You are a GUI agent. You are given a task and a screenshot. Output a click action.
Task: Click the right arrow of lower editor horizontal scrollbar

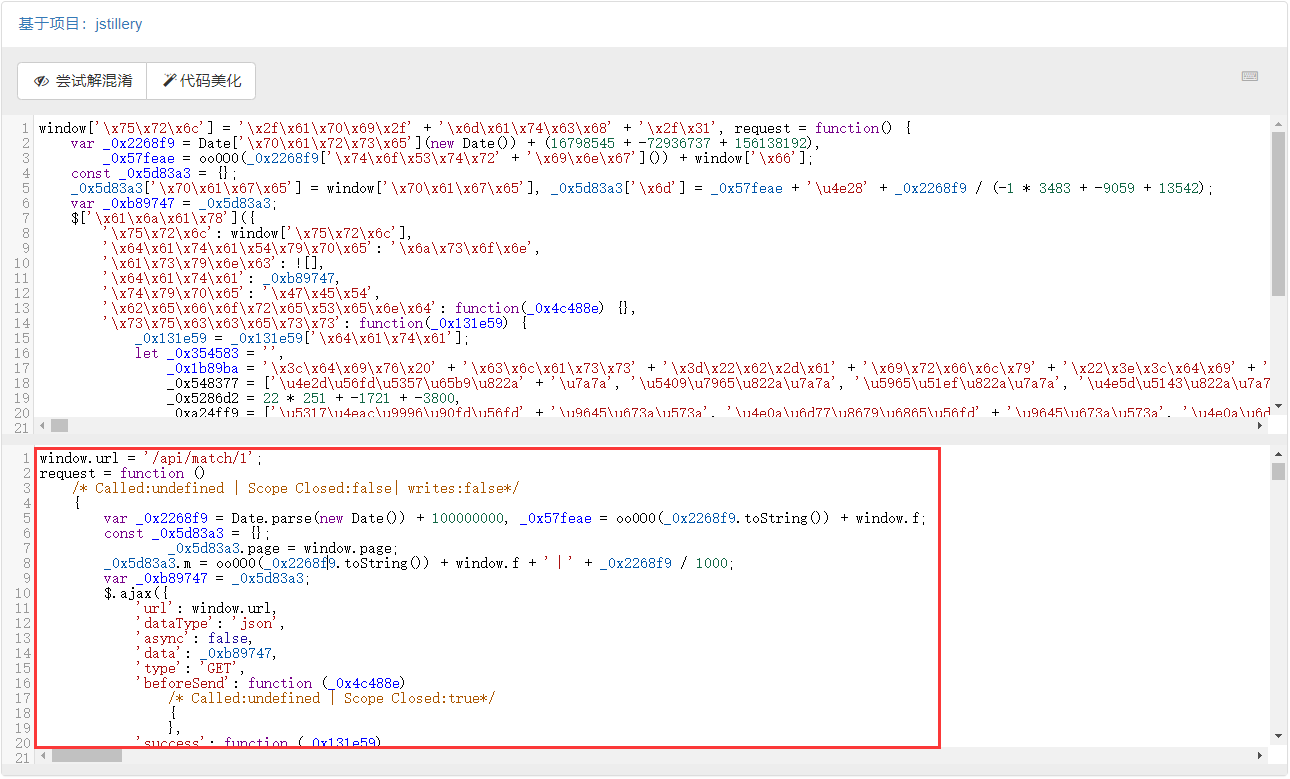pos(1261,756)
